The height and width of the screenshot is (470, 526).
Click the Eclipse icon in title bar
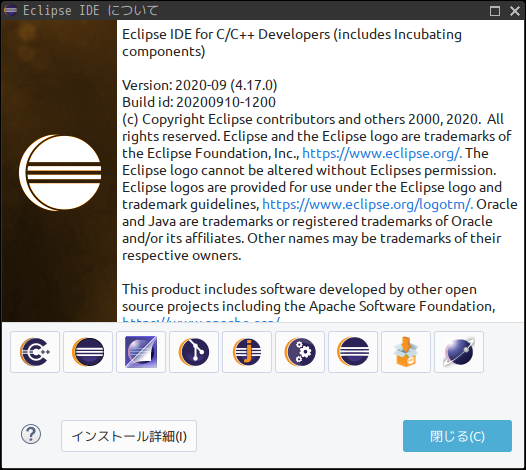tap(10, 10)
